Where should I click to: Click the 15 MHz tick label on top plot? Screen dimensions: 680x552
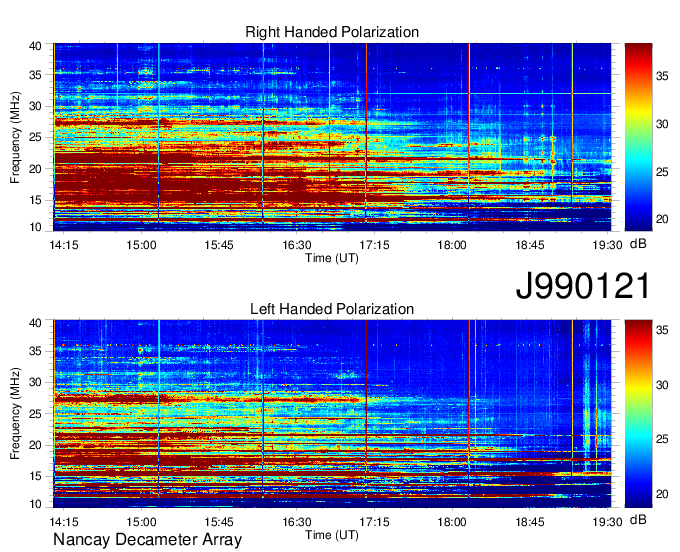(x=35, y=200)
